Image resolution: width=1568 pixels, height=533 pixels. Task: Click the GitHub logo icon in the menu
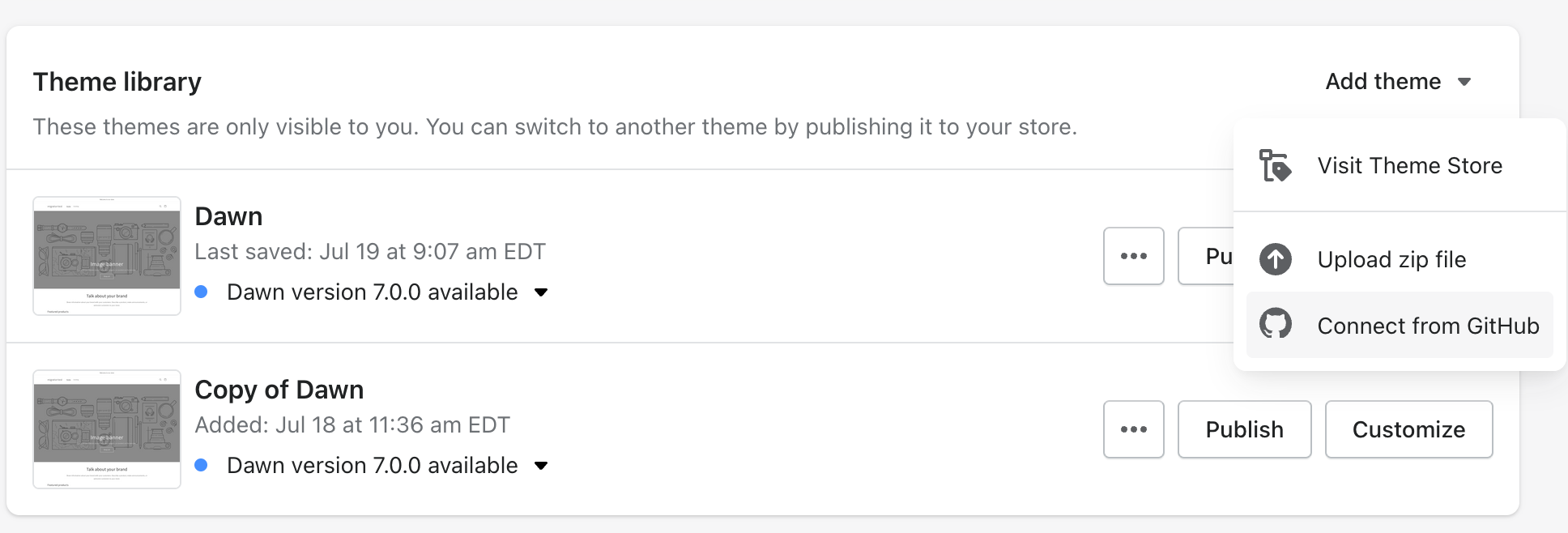1275,325
